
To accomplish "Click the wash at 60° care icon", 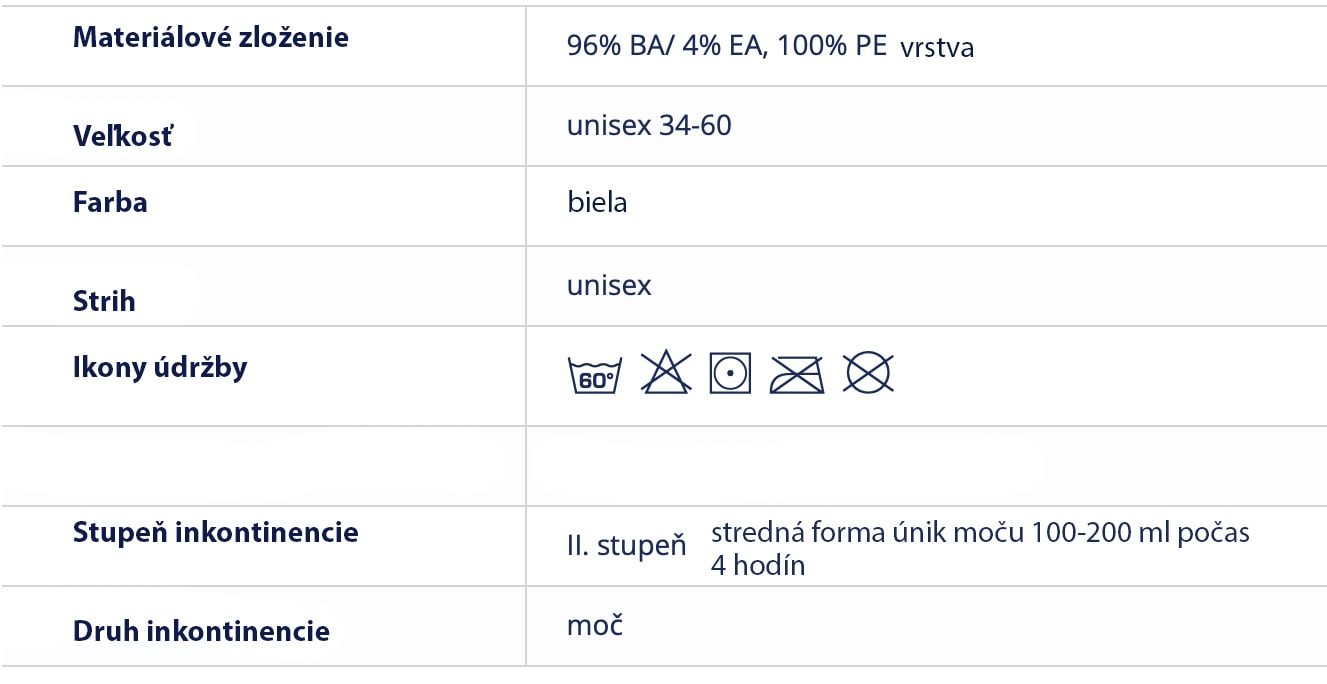I will [595, 374].
